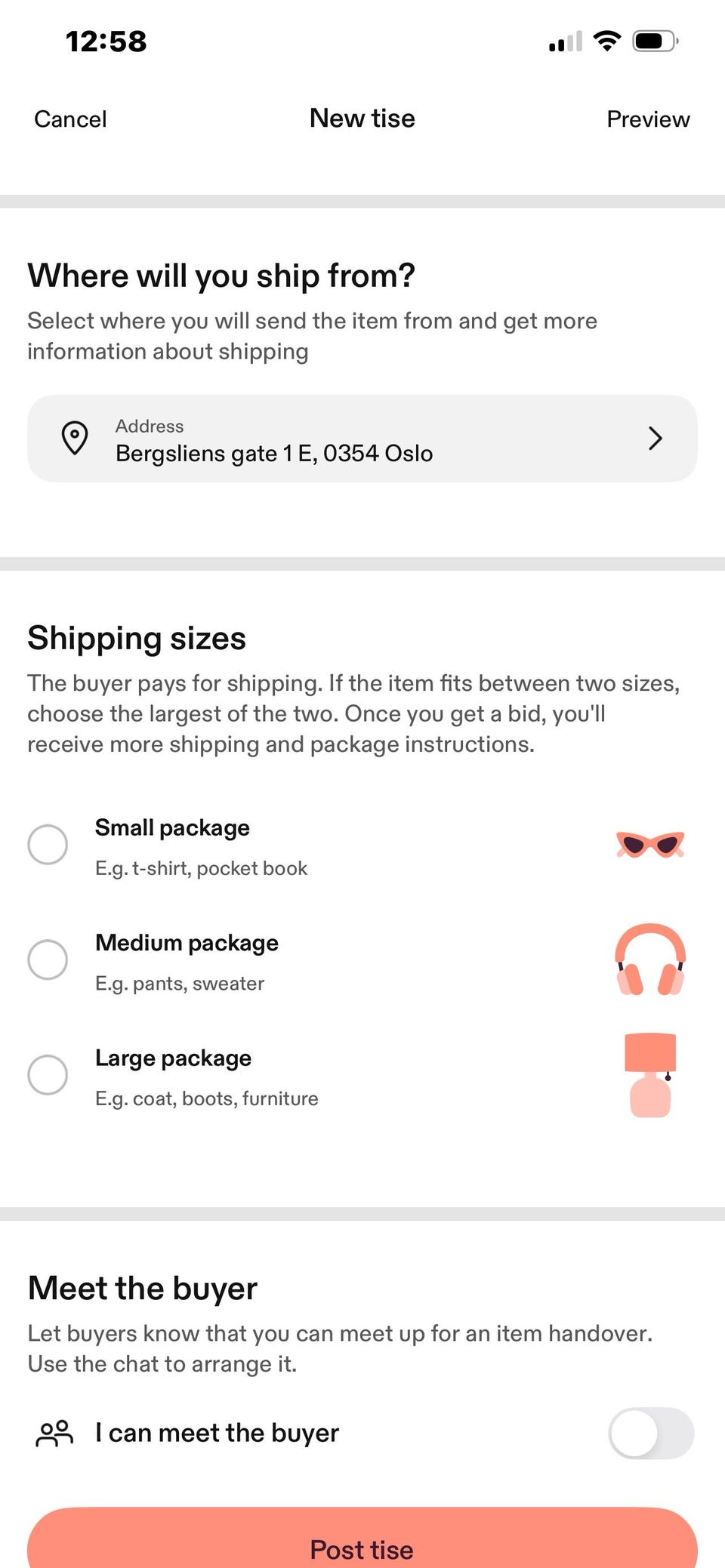The height and width of the screenshot is (1568, 725).
Task: Select the Small package radio button
Action: tap(48, 844)
